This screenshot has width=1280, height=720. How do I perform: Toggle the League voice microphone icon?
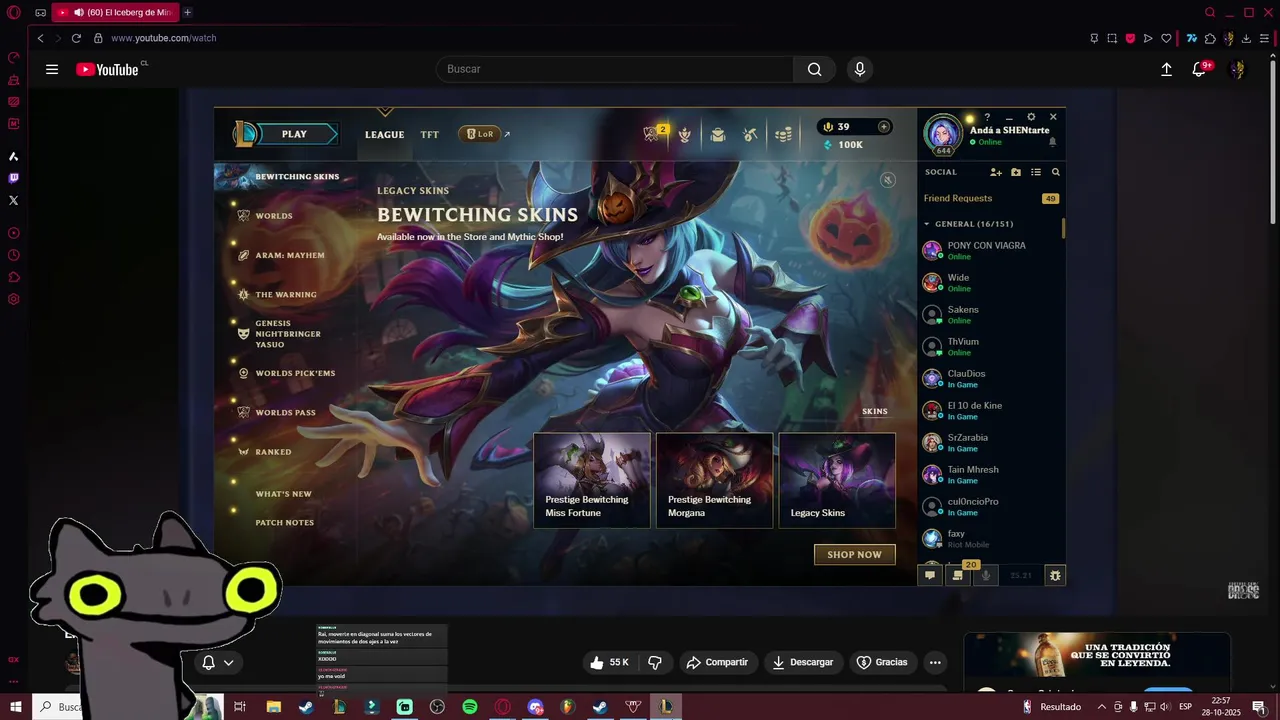coord(986,575)
